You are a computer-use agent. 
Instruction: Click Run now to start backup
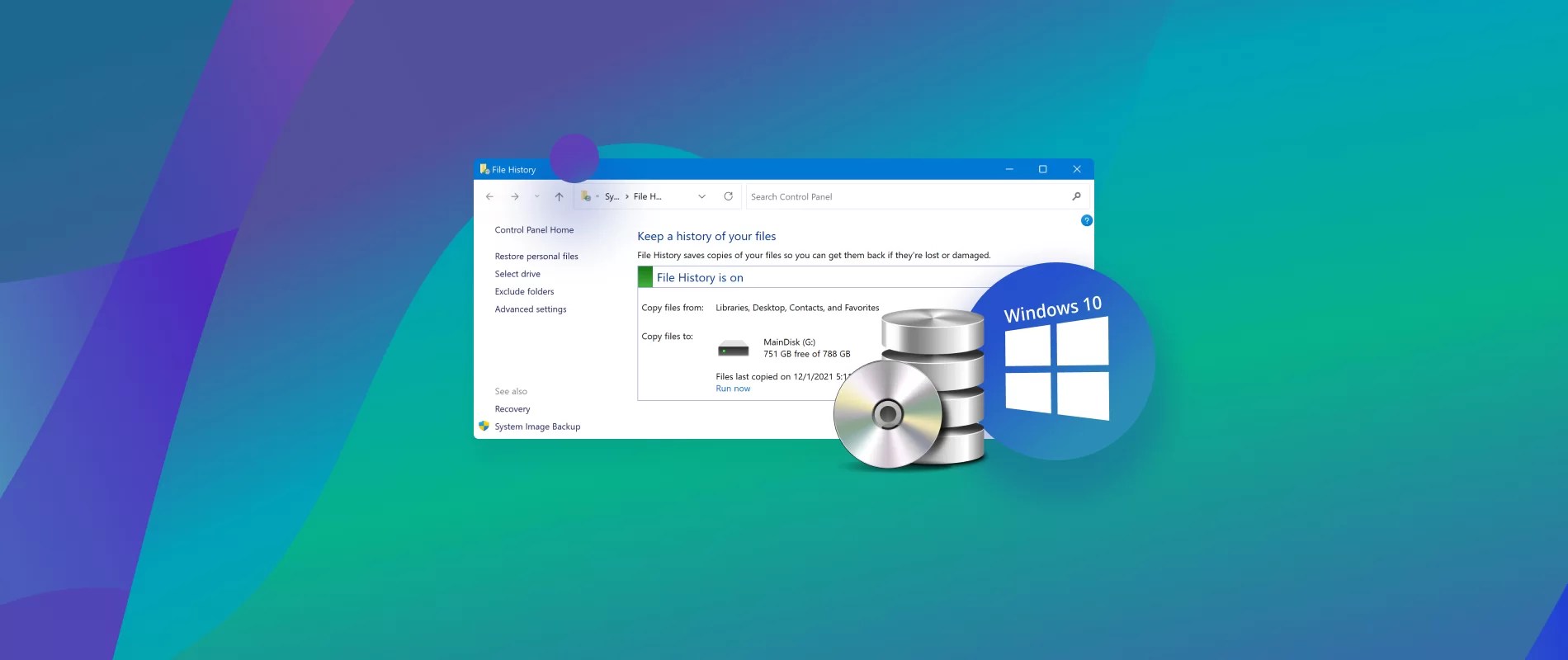coord(733,389)
